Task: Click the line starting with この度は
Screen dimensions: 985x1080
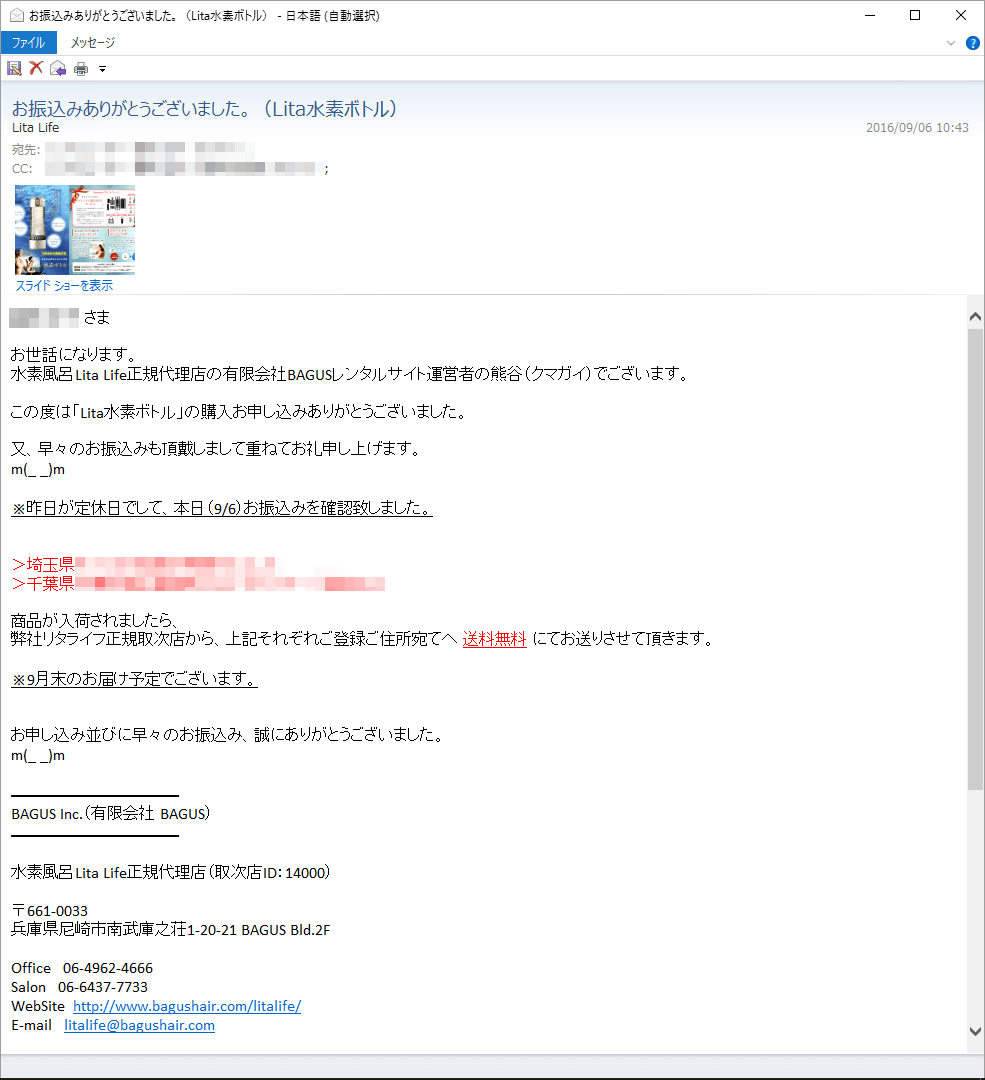Action: click(x=240, y=412)
